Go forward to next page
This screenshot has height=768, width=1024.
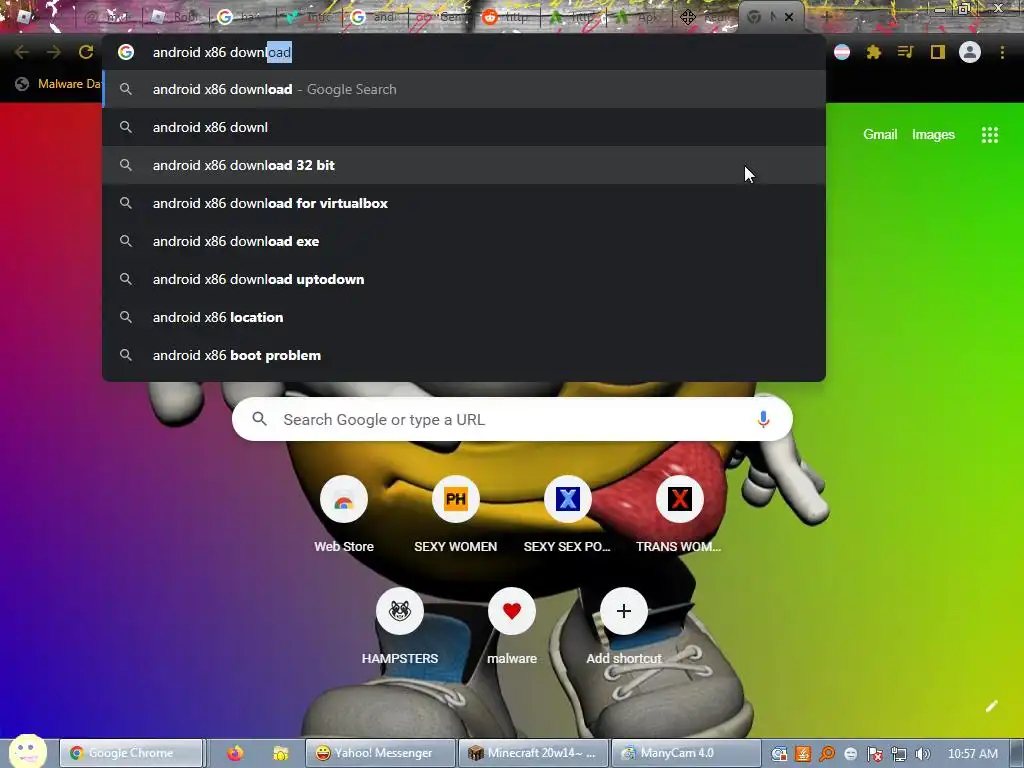[x=54, y=52]
